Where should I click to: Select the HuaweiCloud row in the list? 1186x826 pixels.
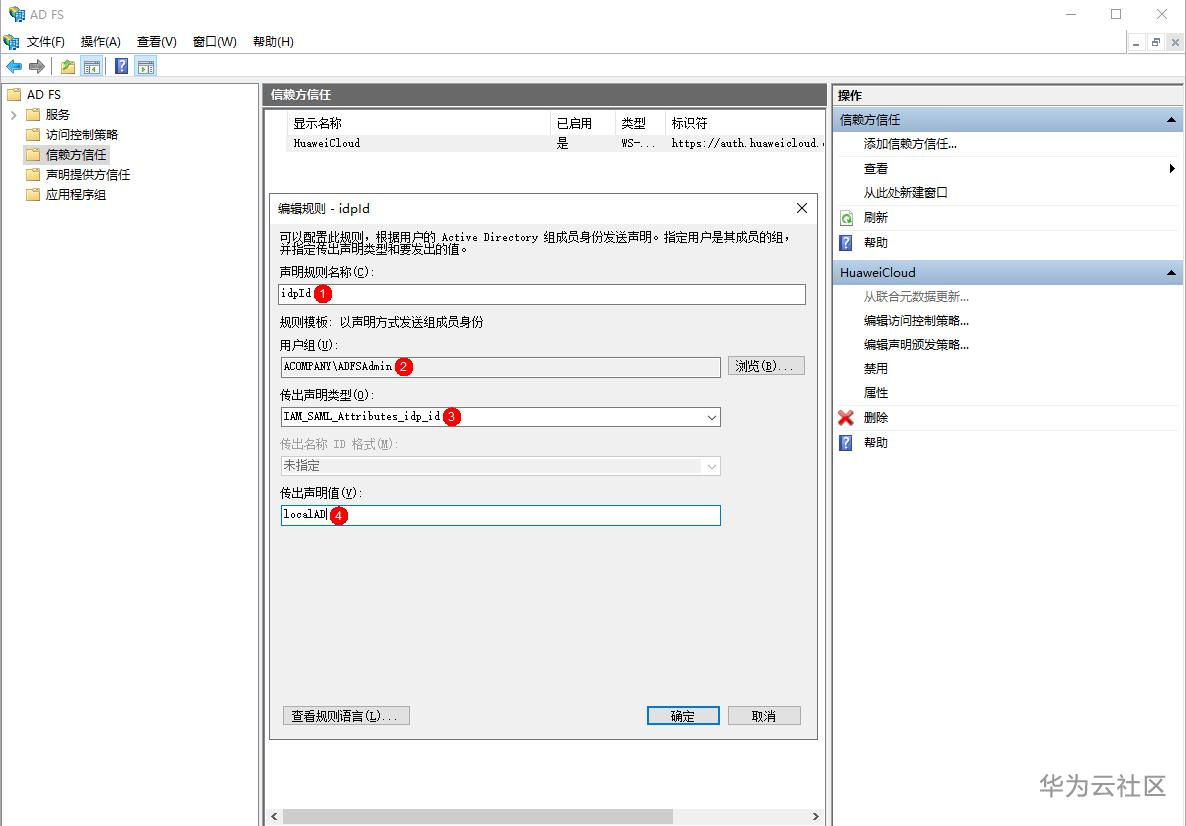556,143
